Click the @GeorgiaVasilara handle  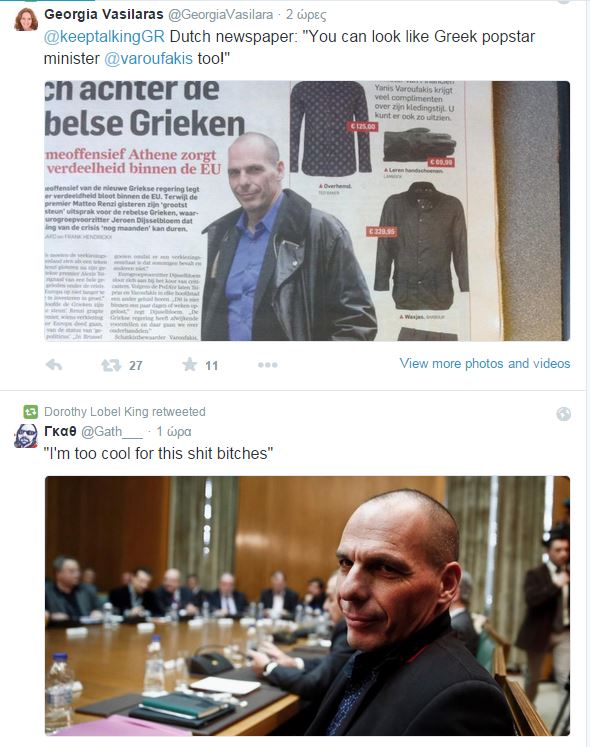(221, 15)
